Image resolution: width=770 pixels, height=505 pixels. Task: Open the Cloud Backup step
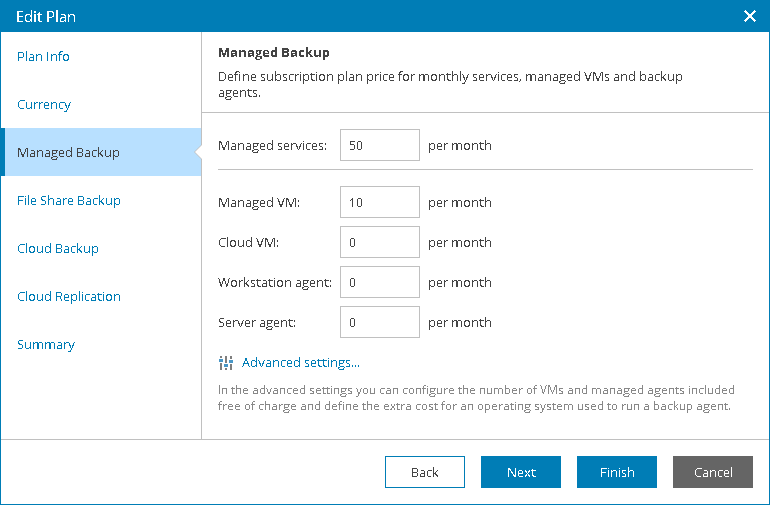[58, 249]
